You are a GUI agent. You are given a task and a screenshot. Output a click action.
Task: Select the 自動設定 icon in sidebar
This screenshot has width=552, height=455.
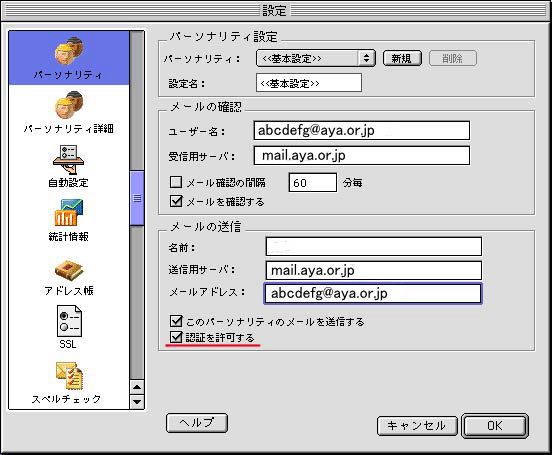tap(69, 159)
